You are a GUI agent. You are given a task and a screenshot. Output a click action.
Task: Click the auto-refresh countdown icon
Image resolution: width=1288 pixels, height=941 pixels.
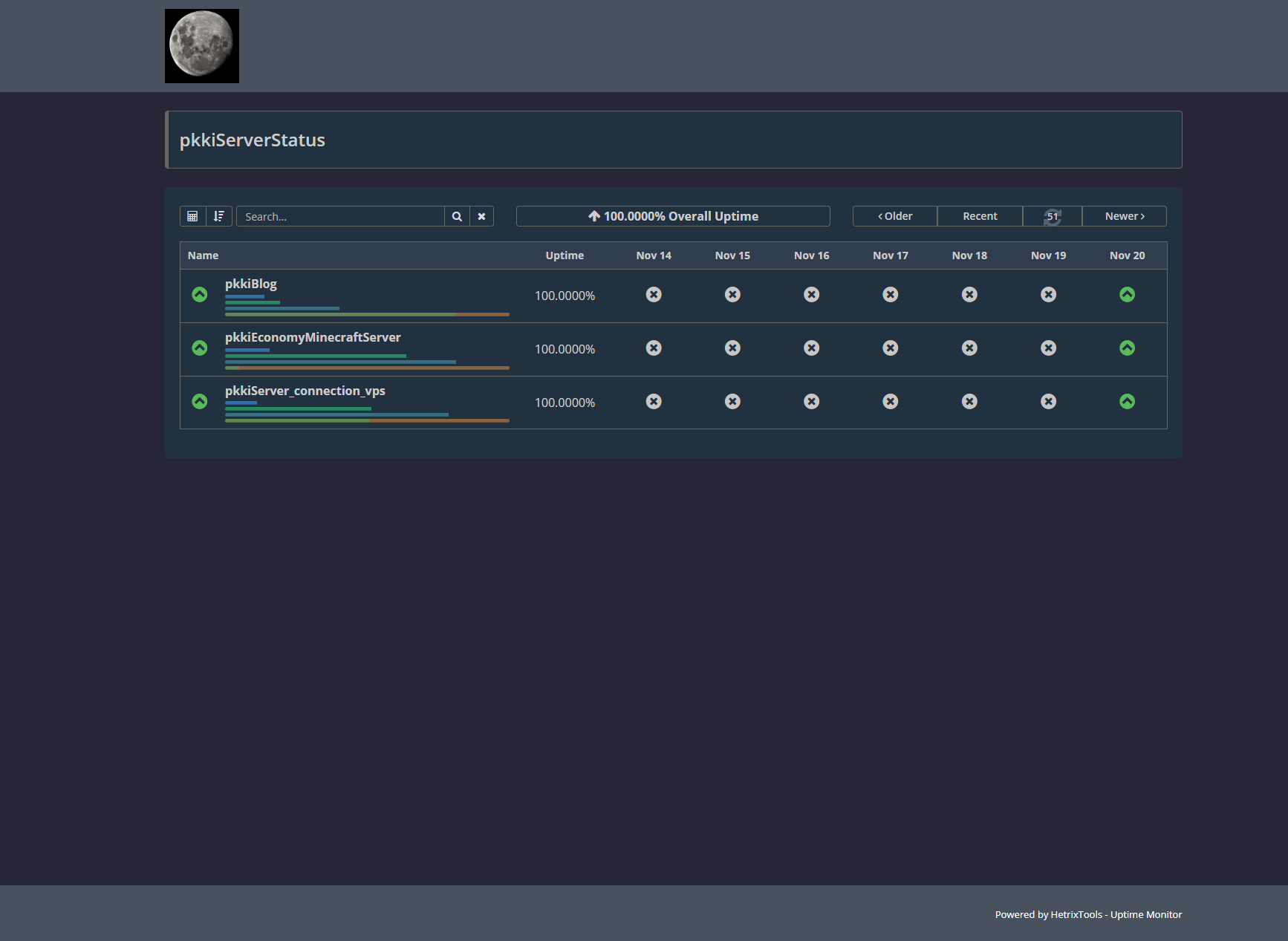(1052, 216)
